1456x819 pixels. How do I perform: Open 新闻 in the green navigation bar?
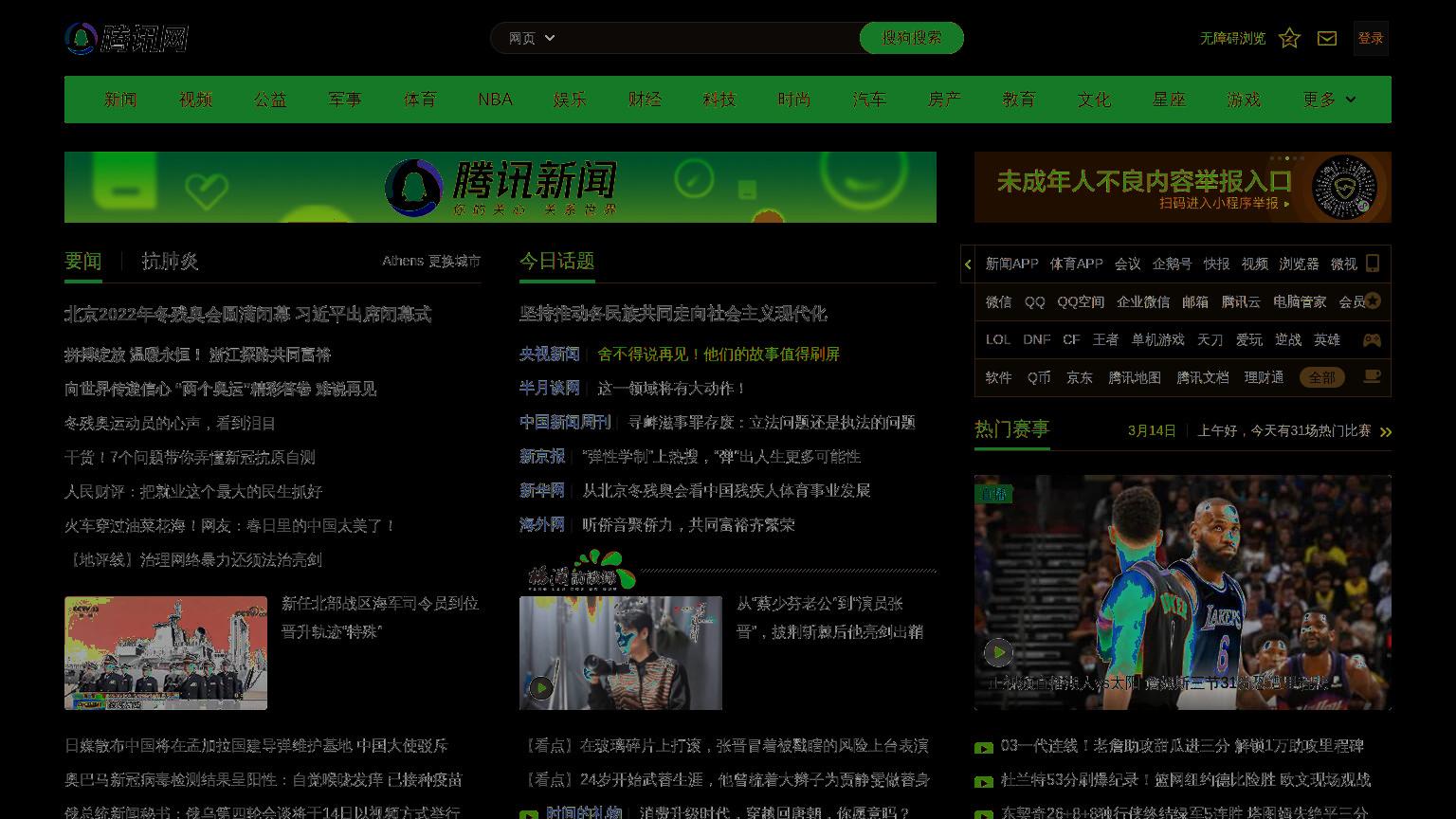(120, 100)
